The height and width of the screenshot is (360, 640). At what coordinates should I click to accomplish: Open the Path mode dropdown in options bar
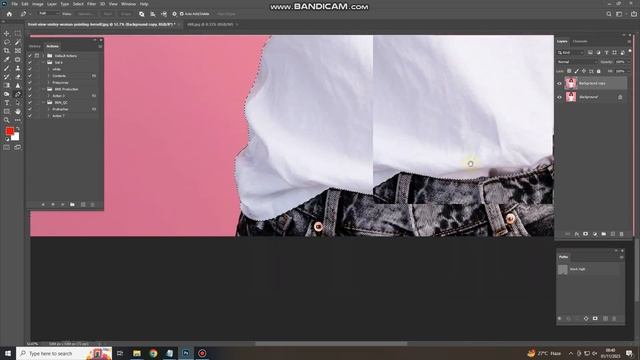[48, 13]
